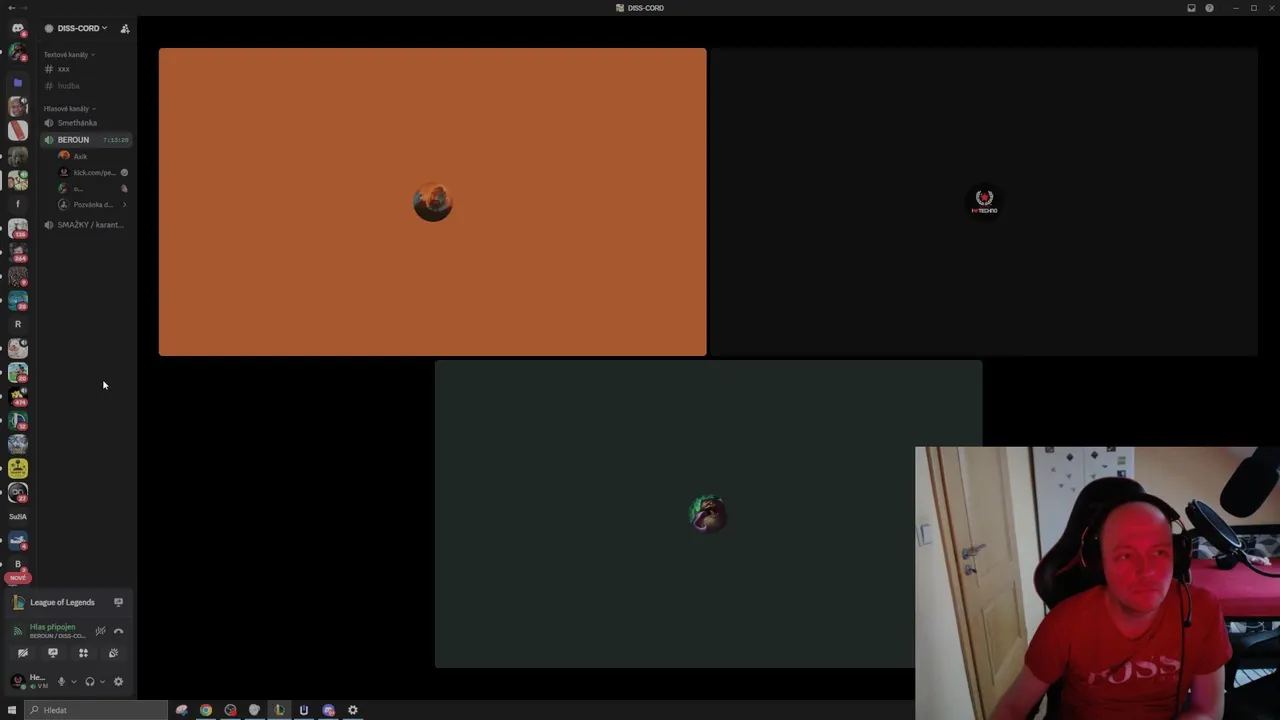Collapse the Hlasové kanály category
The width and height of the screenshot is (1280, 720).
[69, 108]
